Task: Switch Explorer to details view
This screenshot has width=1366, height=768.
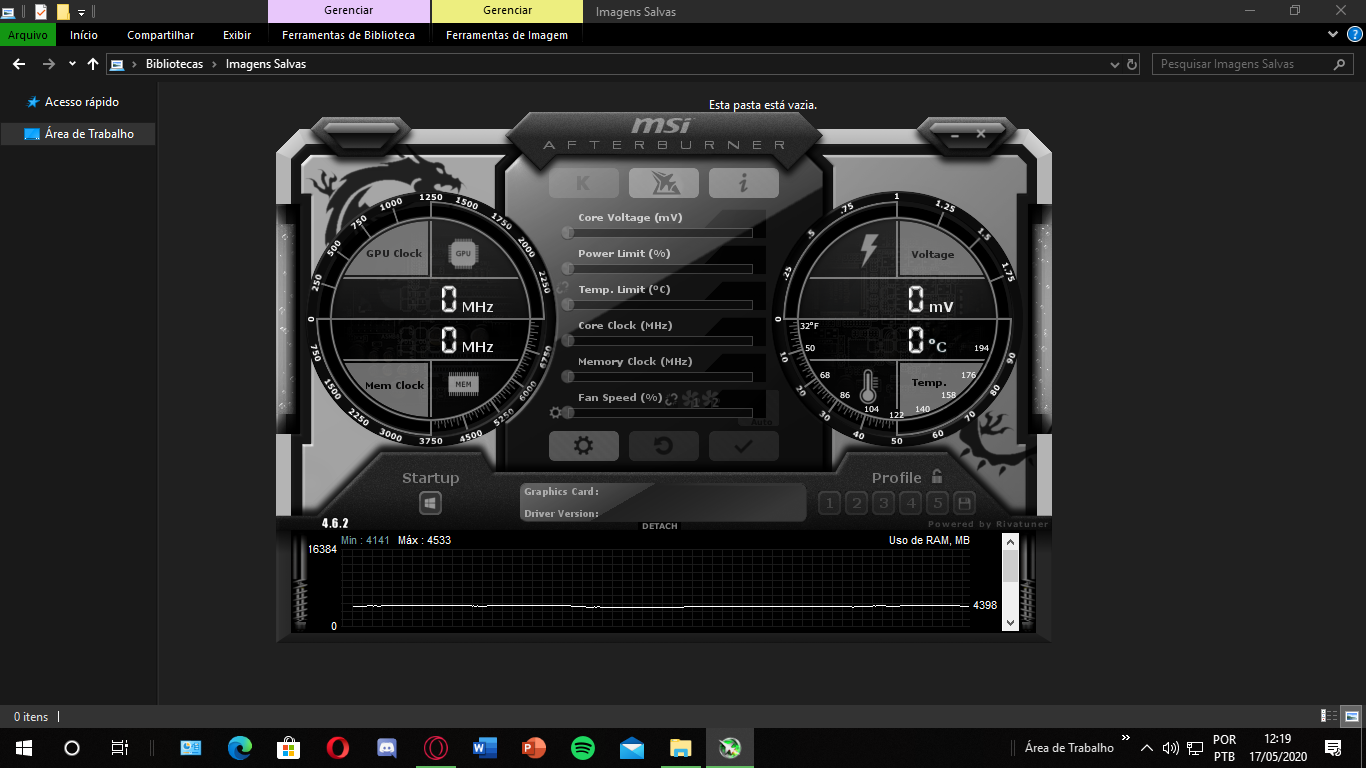Action: click(1329, 716)
